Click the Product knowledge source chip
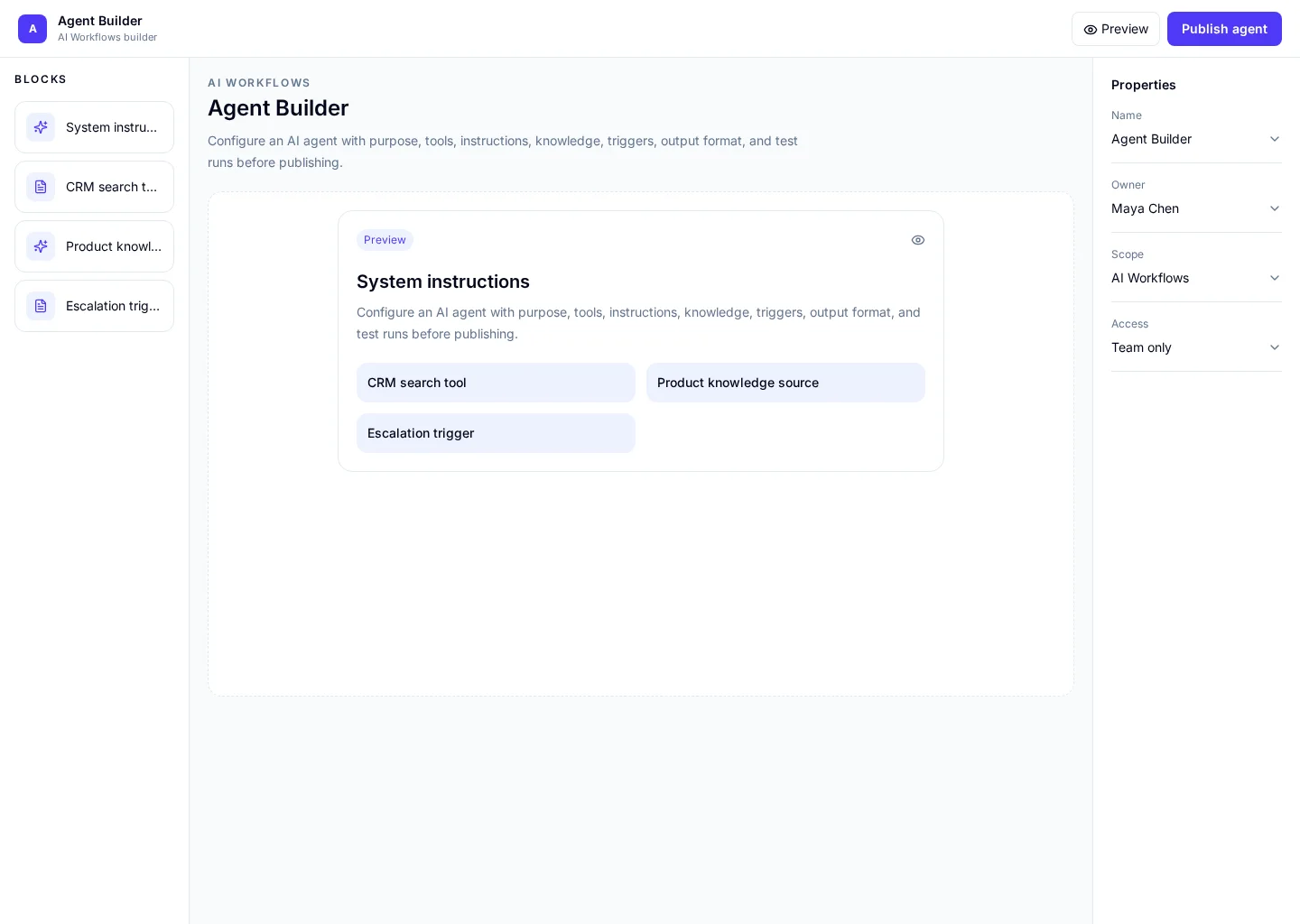The image size is (1300, 924). coord(785,383)
